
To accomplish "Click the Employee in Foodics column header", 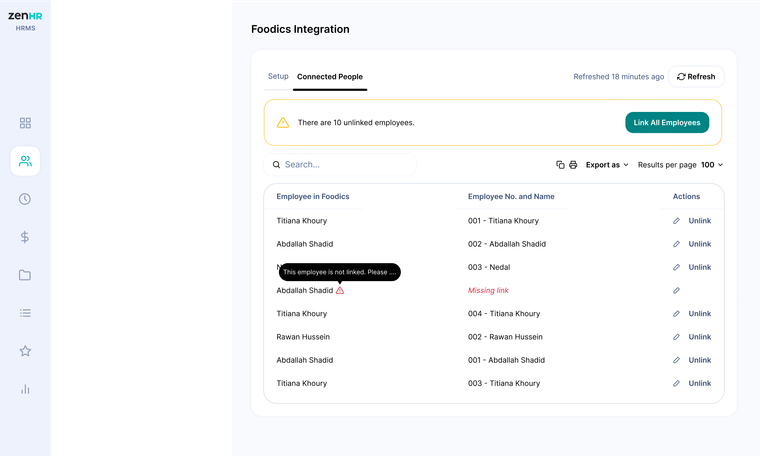I will [313, 196].
